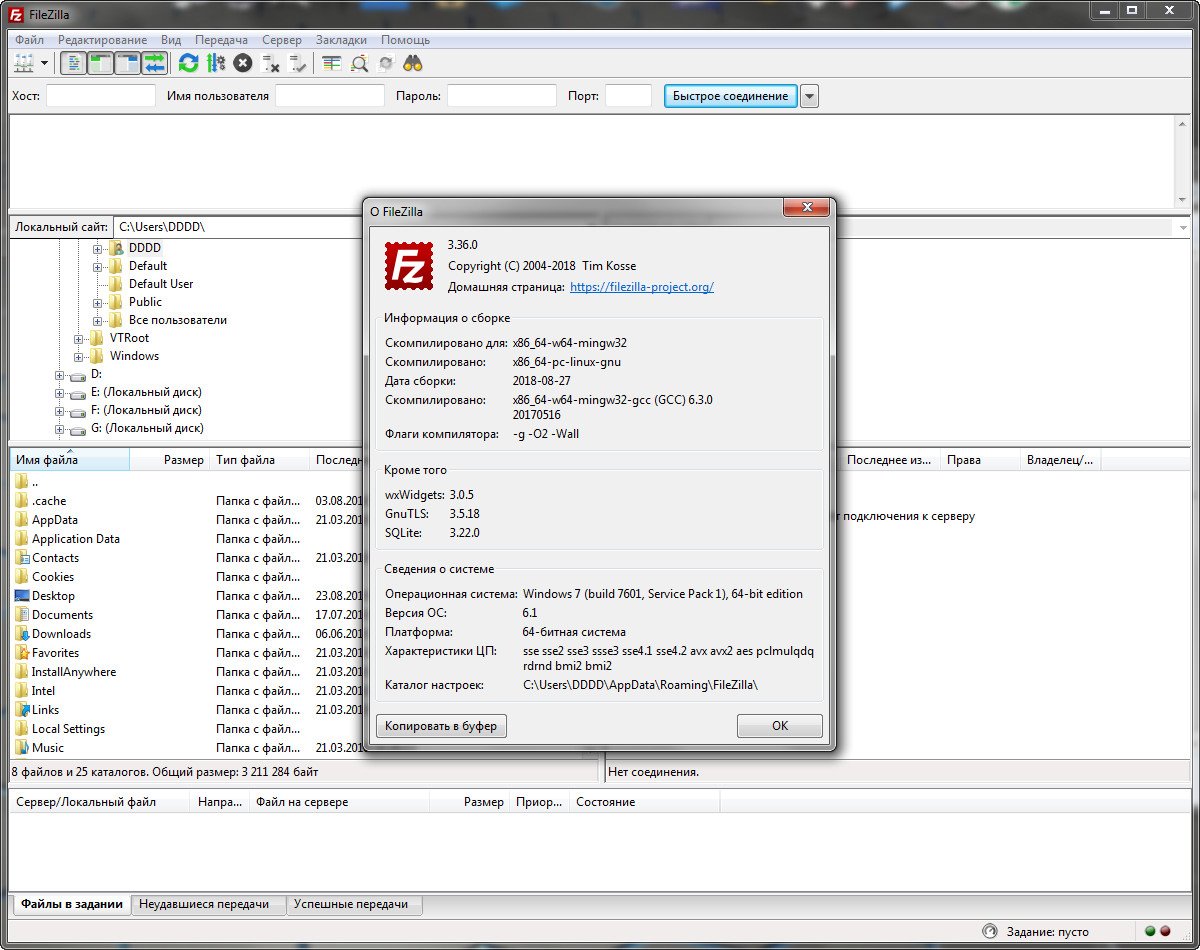Click the FileZilla logo in About dialog
Screen dimensions: 1200x950
[408, 267]
